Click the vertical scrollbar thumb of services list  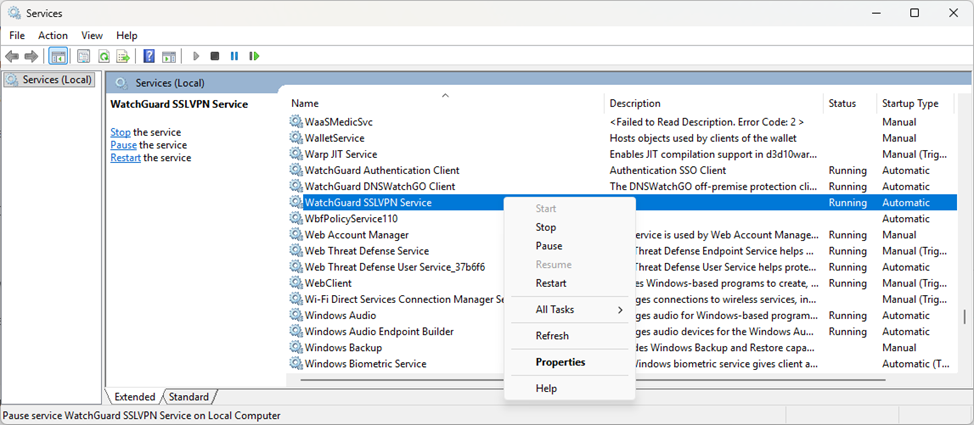[x=965, y=317]
